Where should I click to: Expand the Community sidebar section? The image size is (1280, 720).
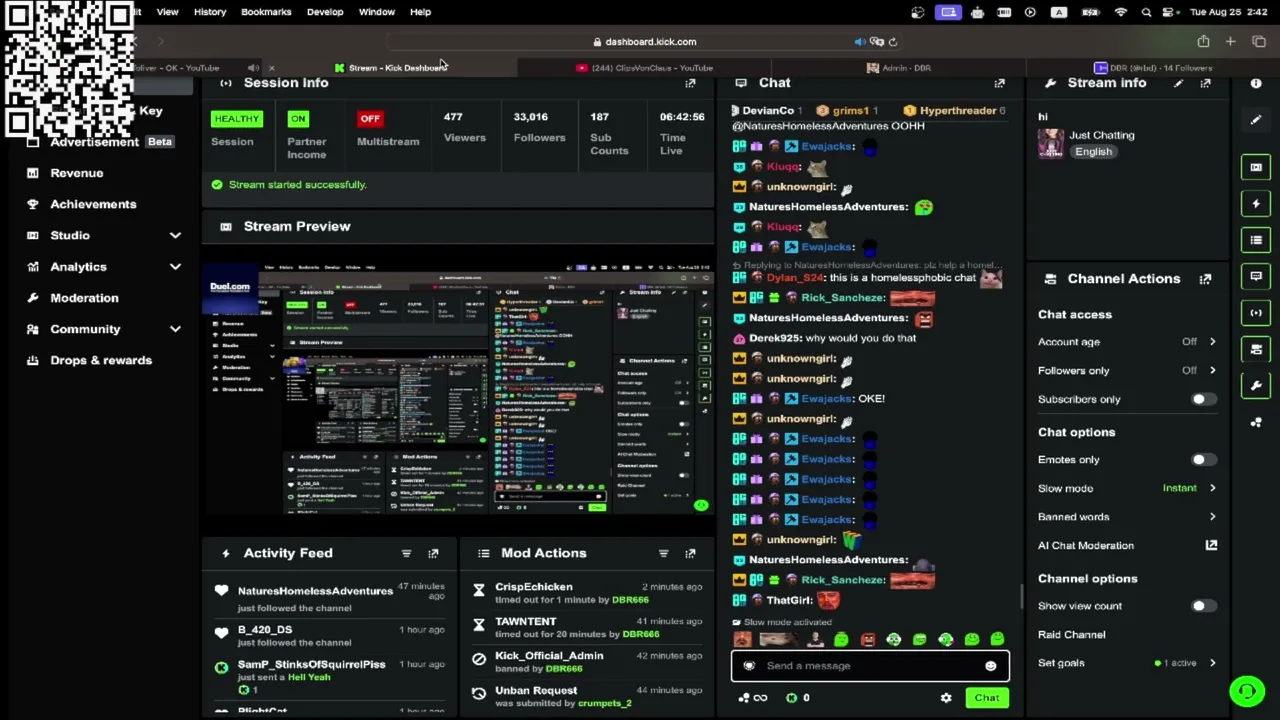pos(175,329)
